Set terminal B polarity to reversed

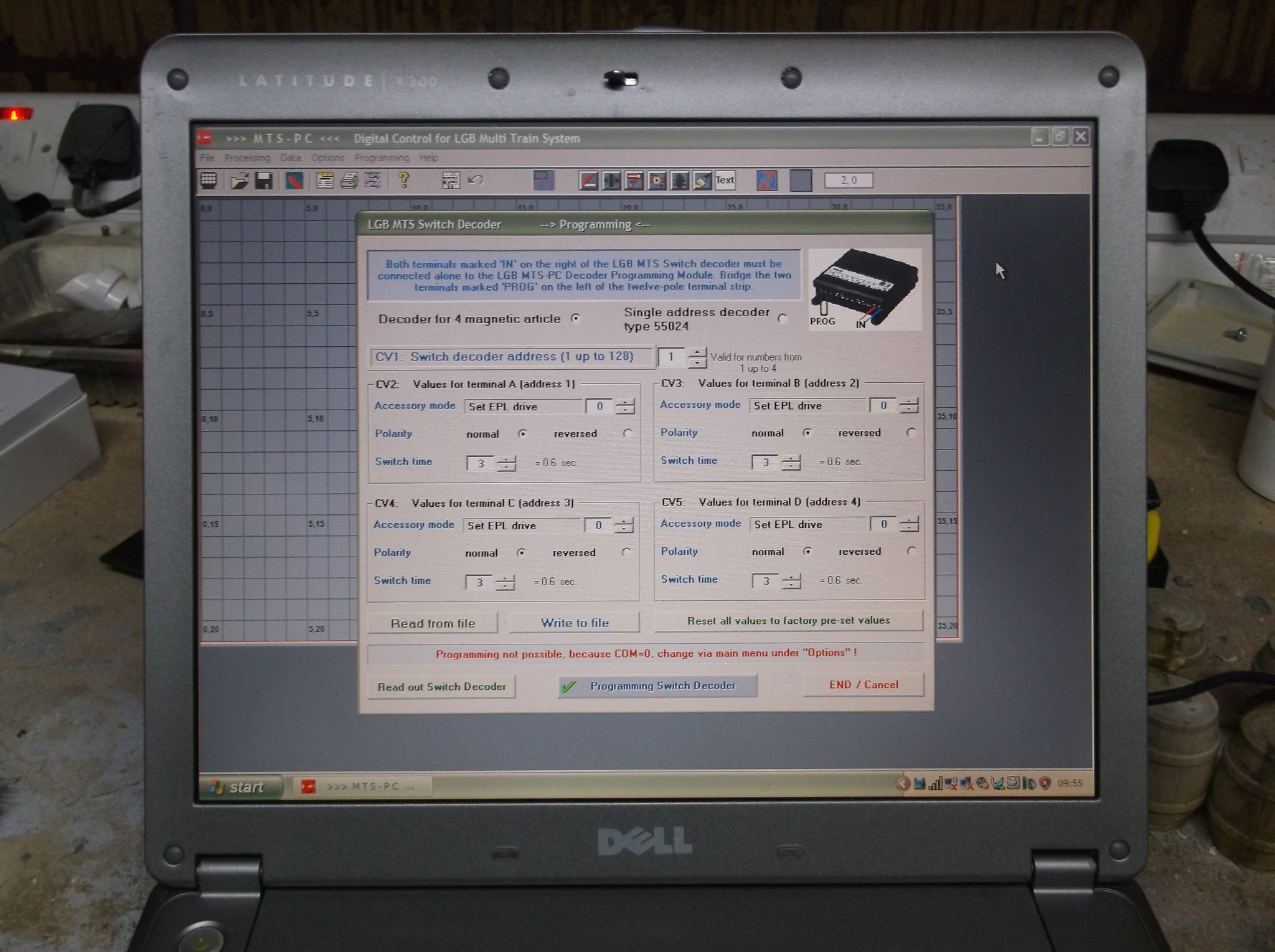pos(911,432)
